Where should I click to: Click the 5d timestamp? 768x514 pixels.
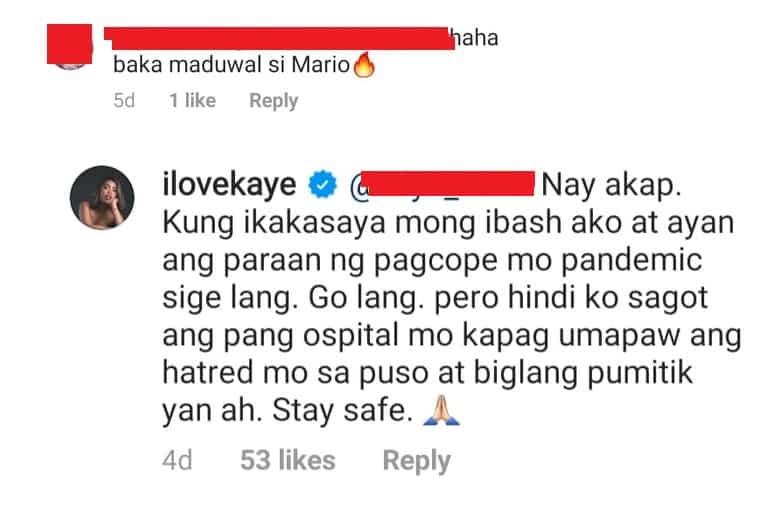(x=124, y=100)
